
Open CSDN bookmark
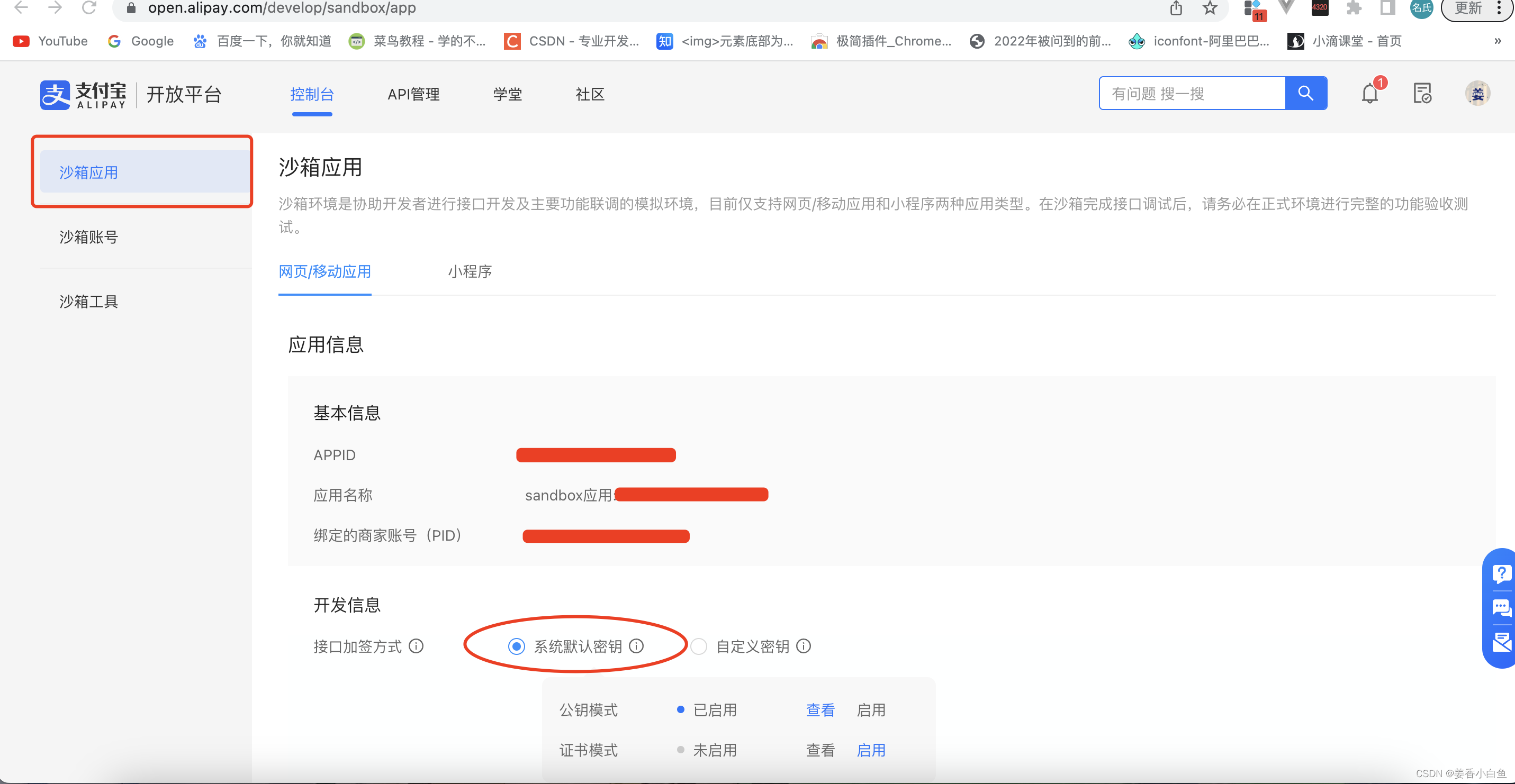pos(572,41)
